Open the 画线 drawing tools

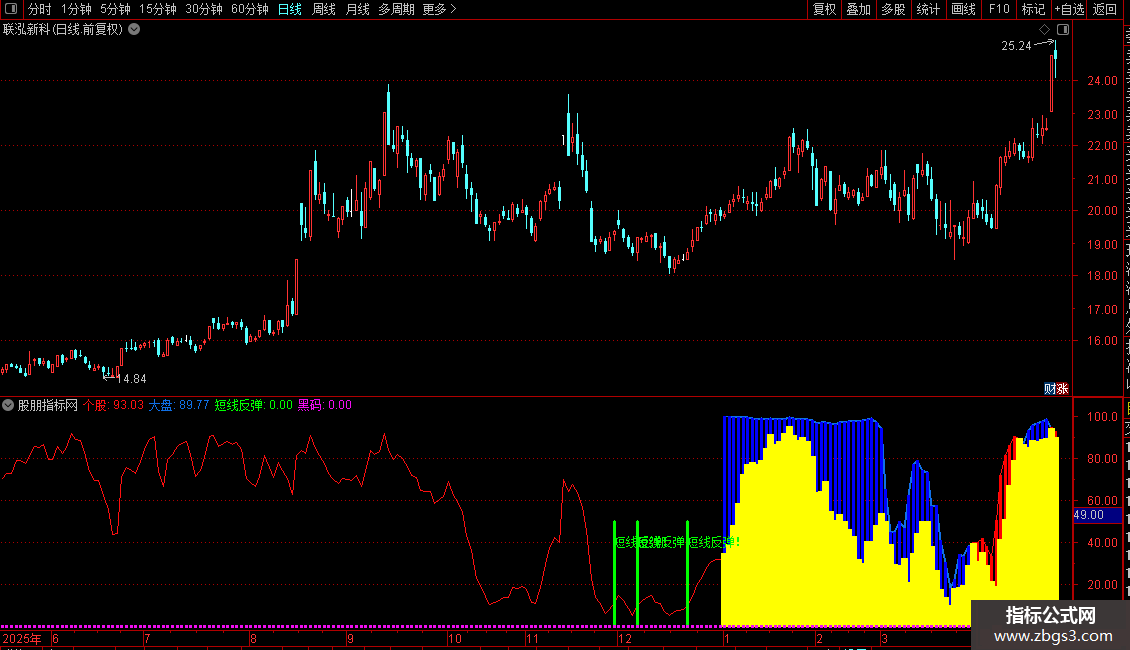[964, 9]
